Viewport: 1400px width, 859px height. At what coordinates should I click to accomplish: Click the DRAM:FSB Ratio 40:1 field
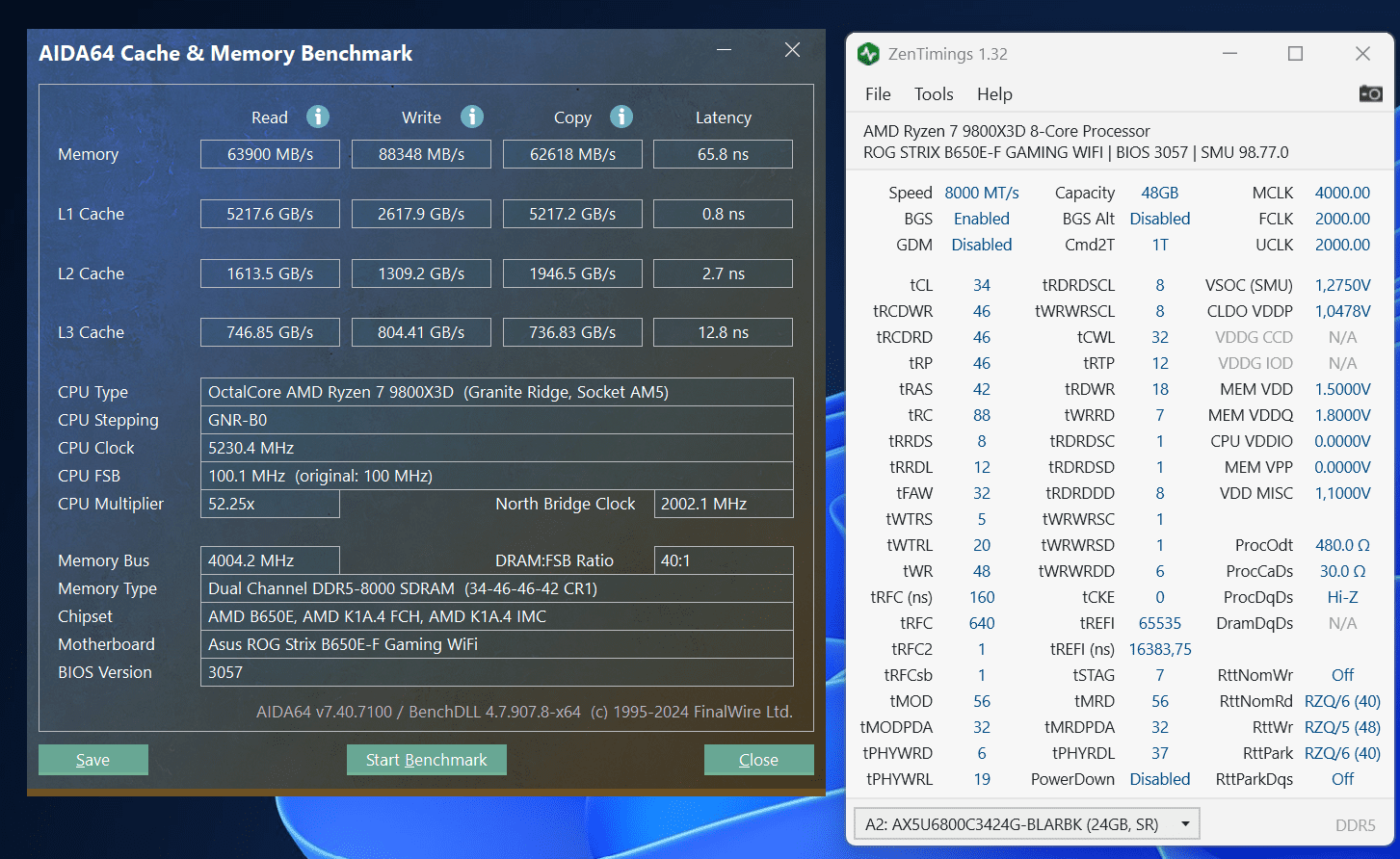pyautogui.click(x=723, y=560)
